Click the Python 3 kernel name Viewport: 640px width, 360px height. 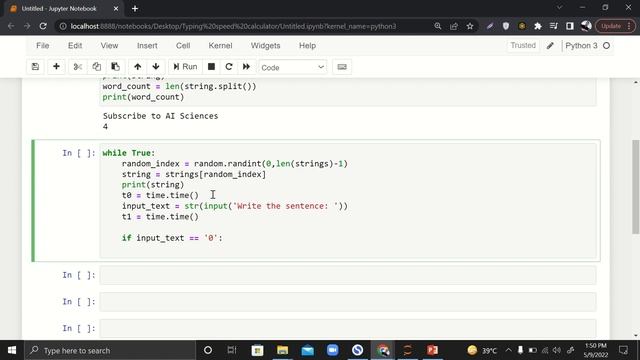pyautogui.click(x=581, y=46)
